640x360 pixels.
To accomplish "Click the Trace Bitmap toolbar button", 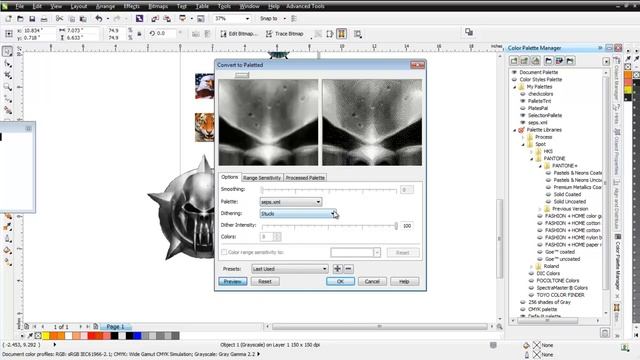I will coord(285,34).
